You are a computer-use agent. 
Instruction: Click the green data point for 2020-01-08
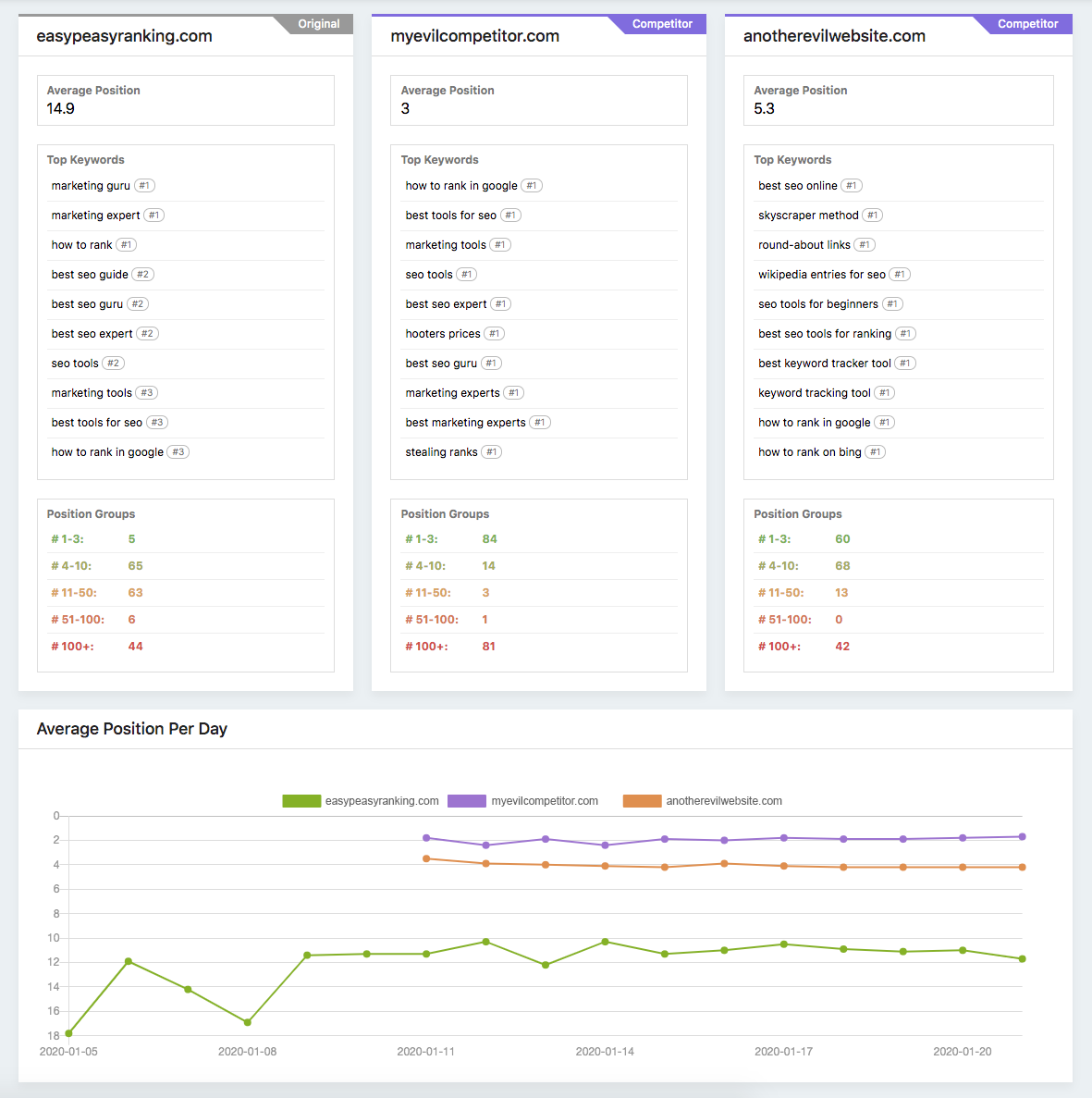point(248,1022)
